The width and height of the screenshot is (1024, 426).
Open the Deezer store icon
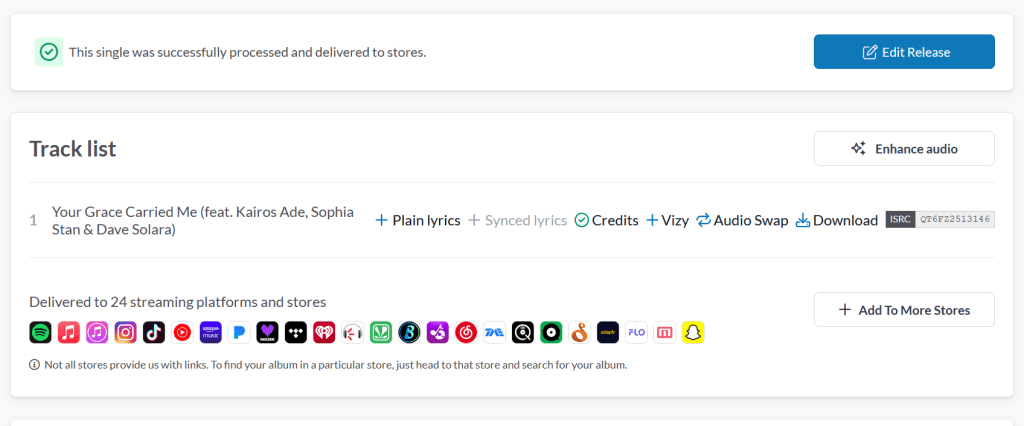(267, 332)
